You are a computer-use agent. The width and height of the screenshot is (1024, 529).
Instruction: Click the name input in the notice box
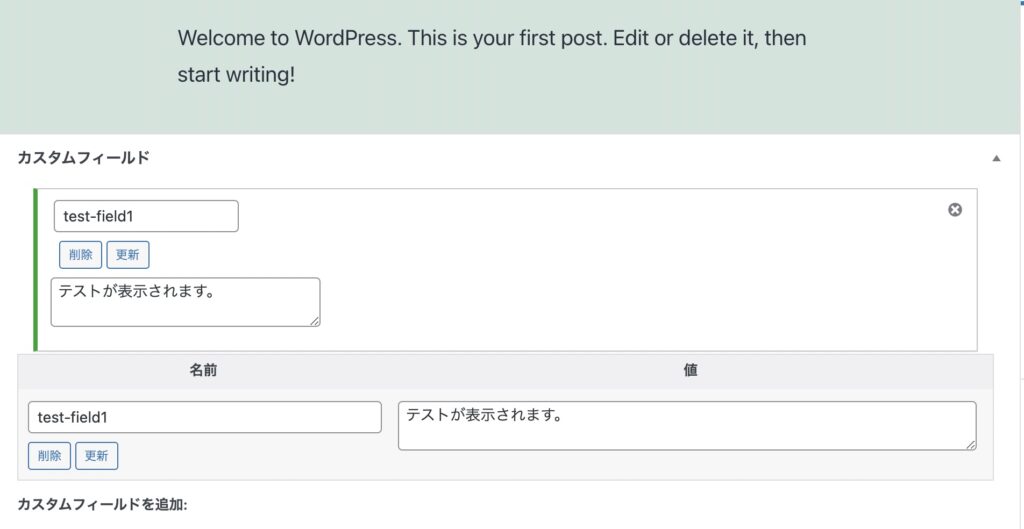point(146,216)
